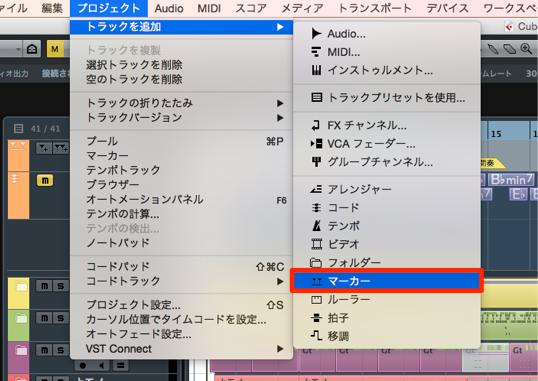Click the tempo metronome icon

point(316,226)
